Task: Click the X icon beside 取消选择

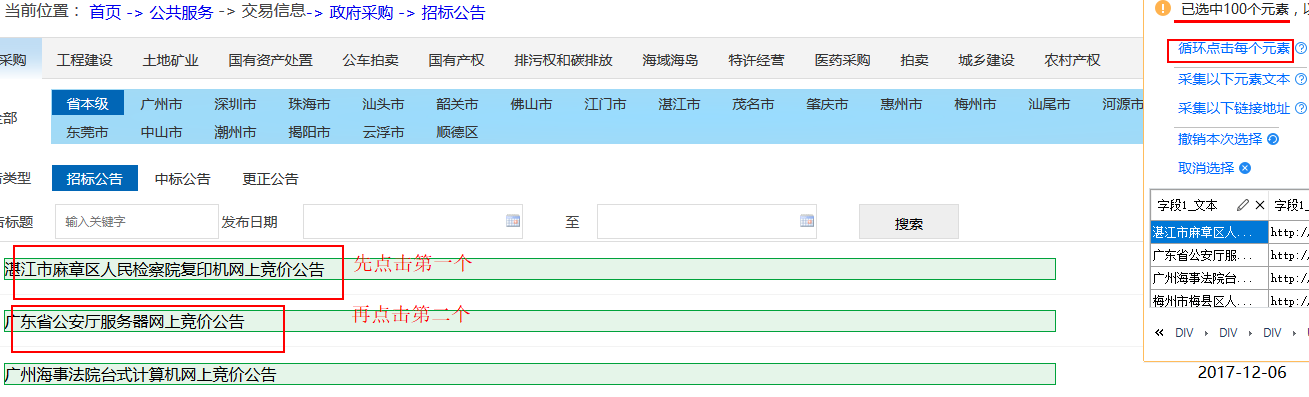Action: [1245, 168]
